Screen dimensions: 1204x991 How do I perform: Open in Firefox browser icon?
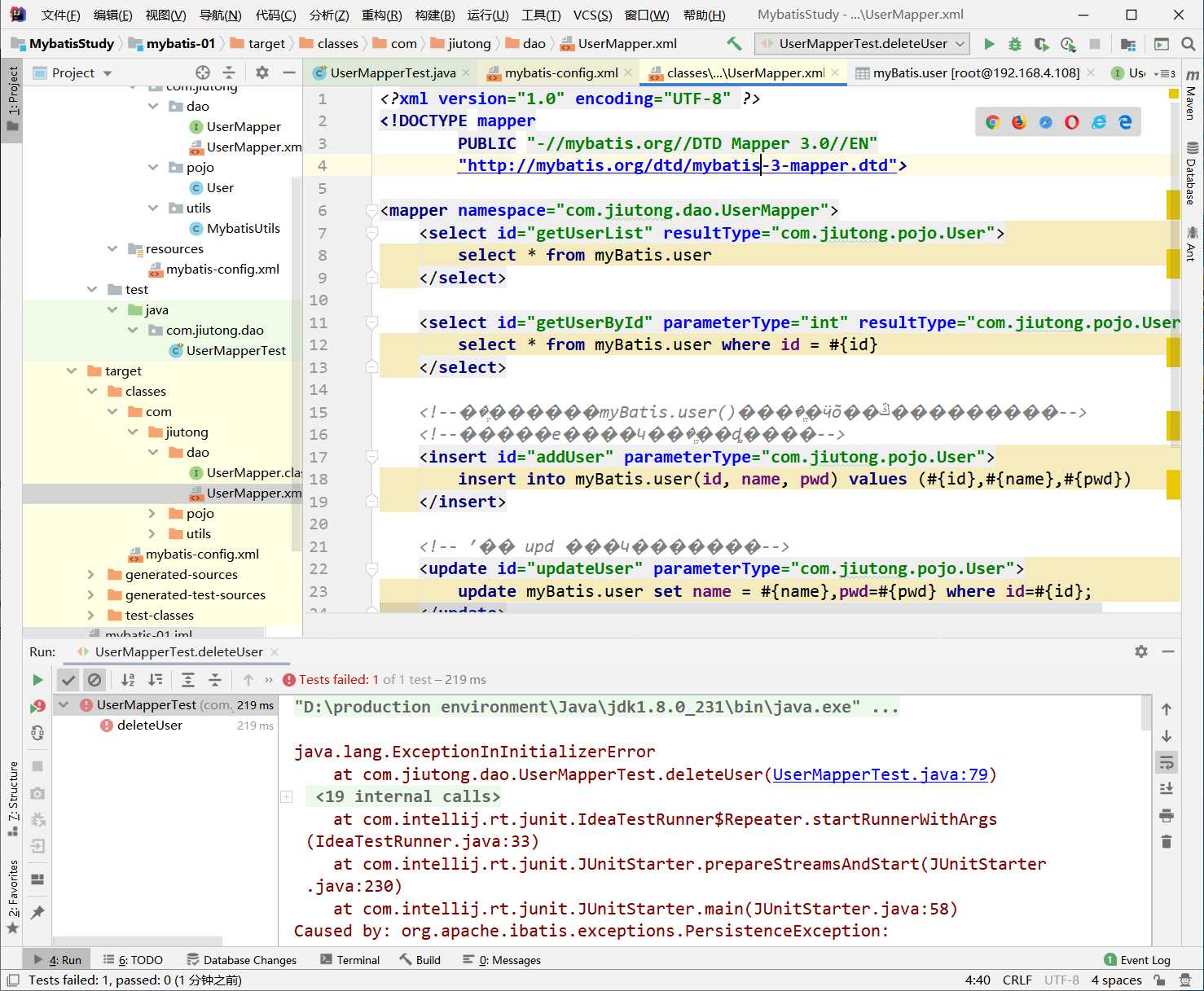pyautogui.click(x=1019, y=122)
